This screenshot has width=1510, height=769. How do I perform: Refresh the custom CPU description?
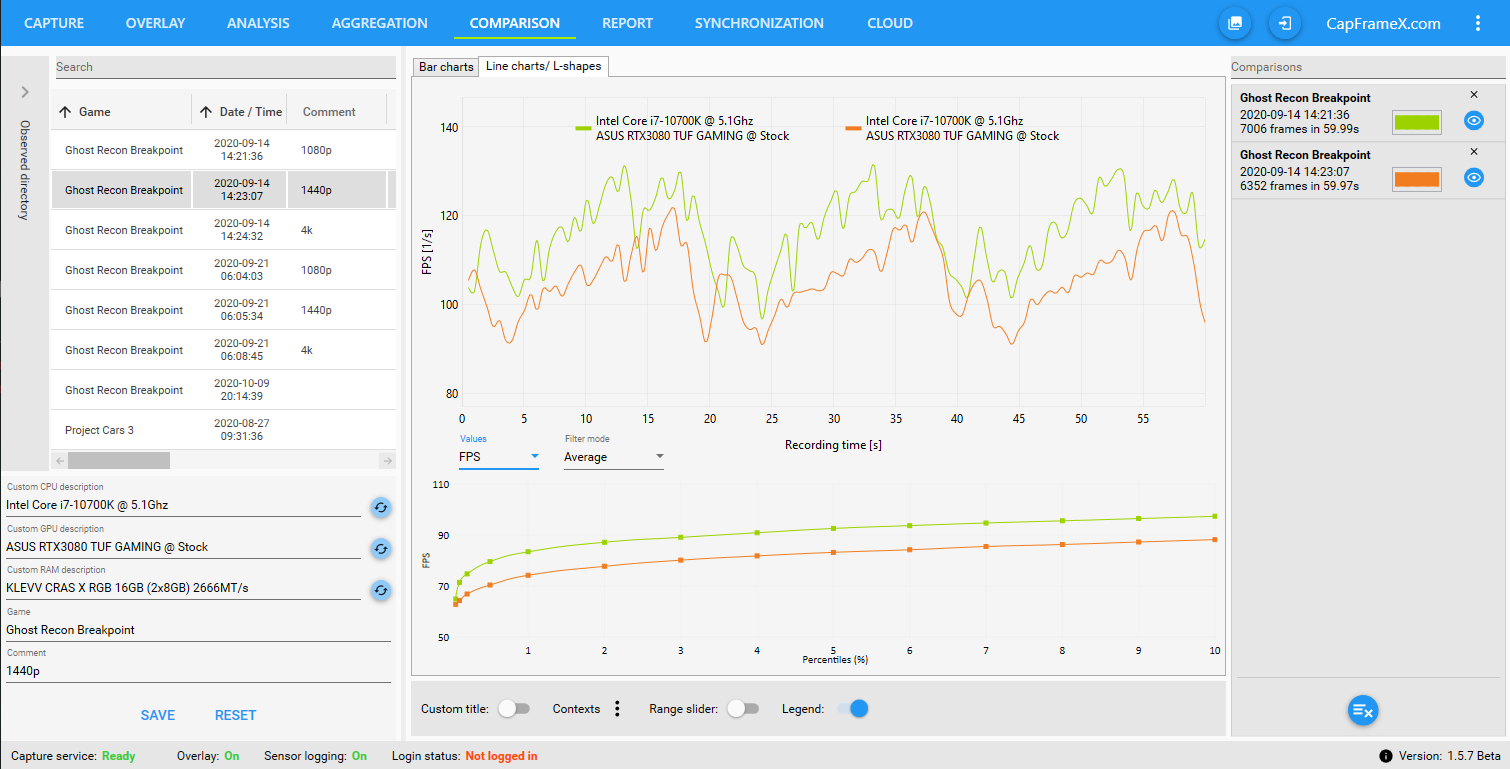(x=380, y=507)
